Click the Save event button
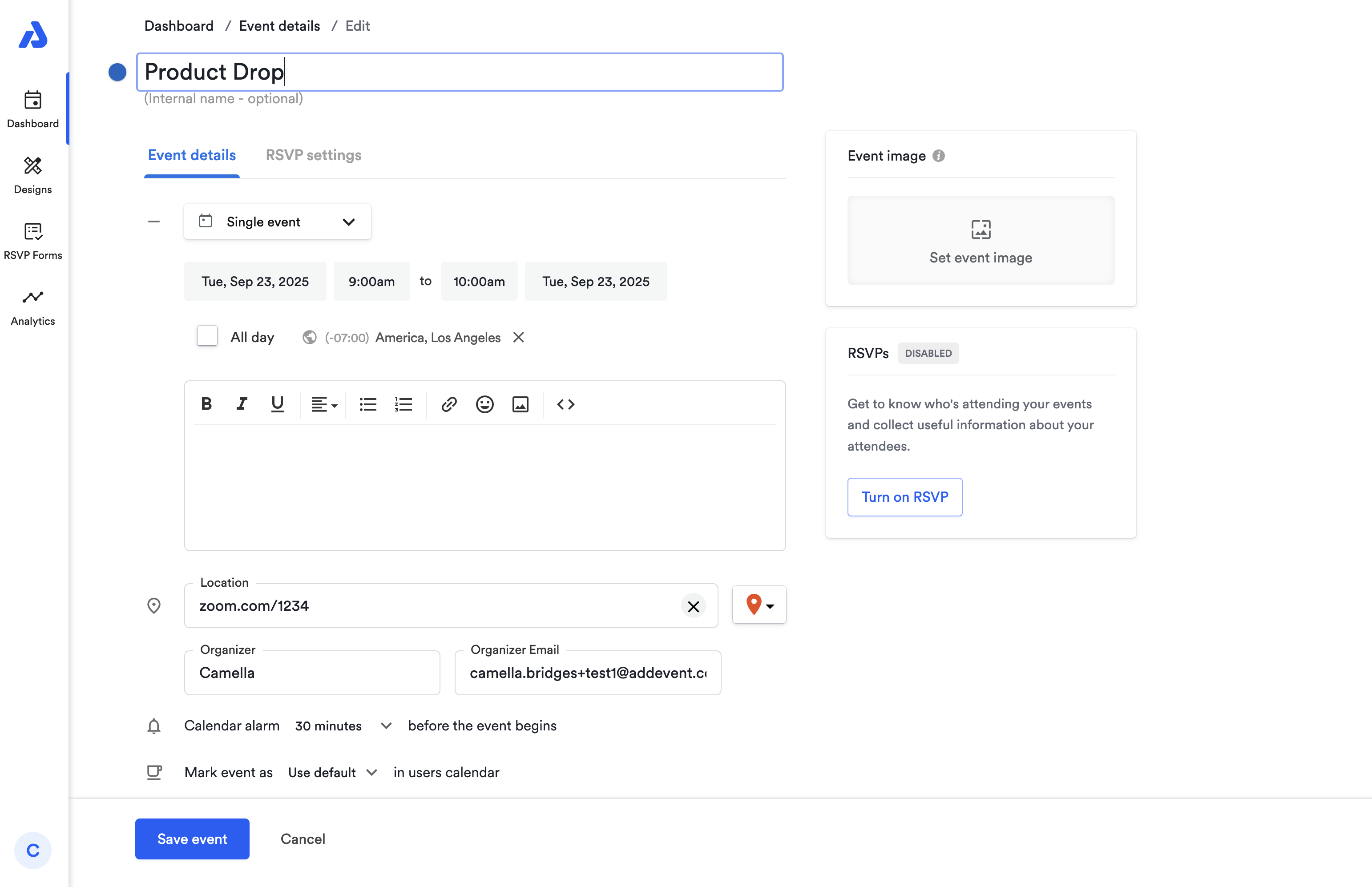Viewport: 1372px width, 887px height. point(192,839)
